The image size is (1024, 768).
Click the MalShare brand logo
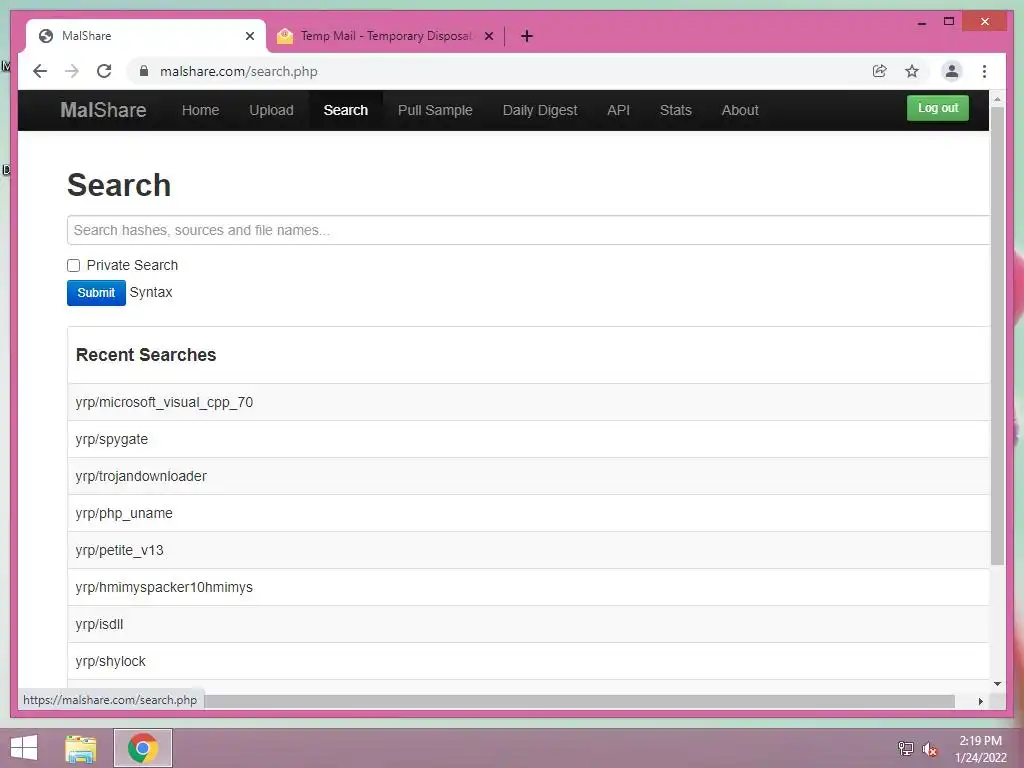[103, 110]
